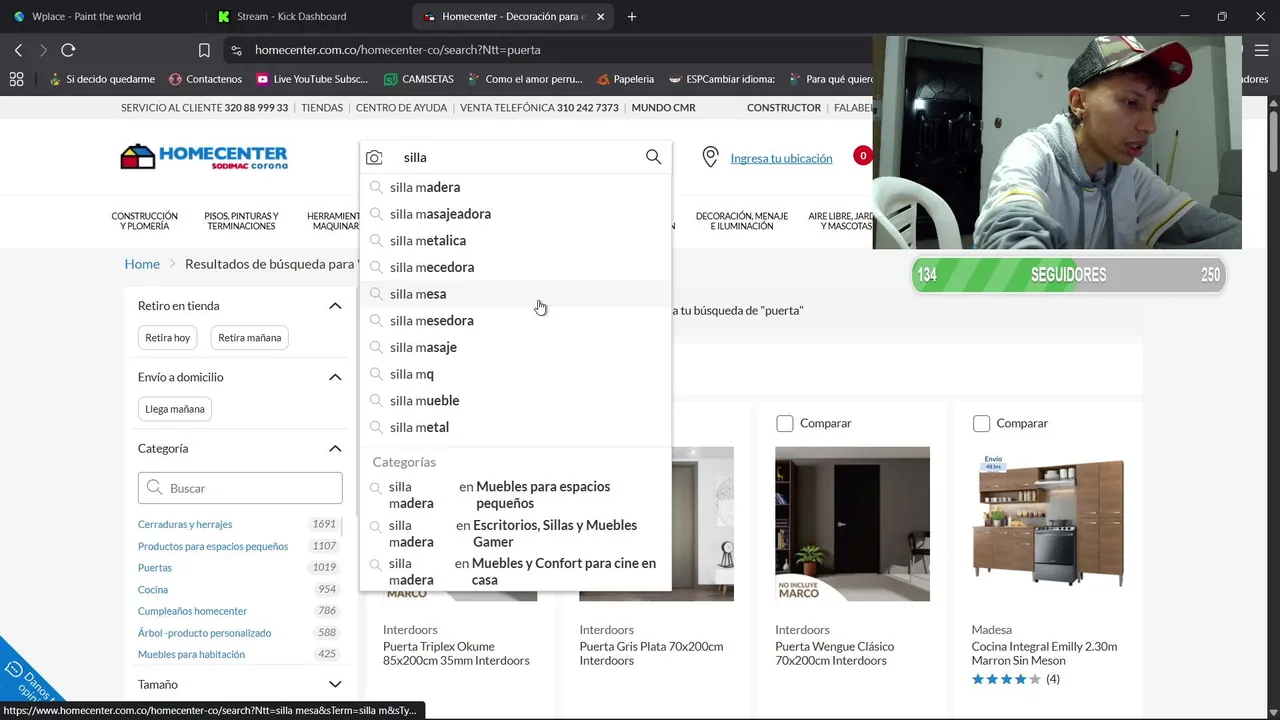Click the magnifier icon beside silla madera suggestion
The height and width of the screenshot is (720, 1280).
pyautogui.click(x=376, y=187)
